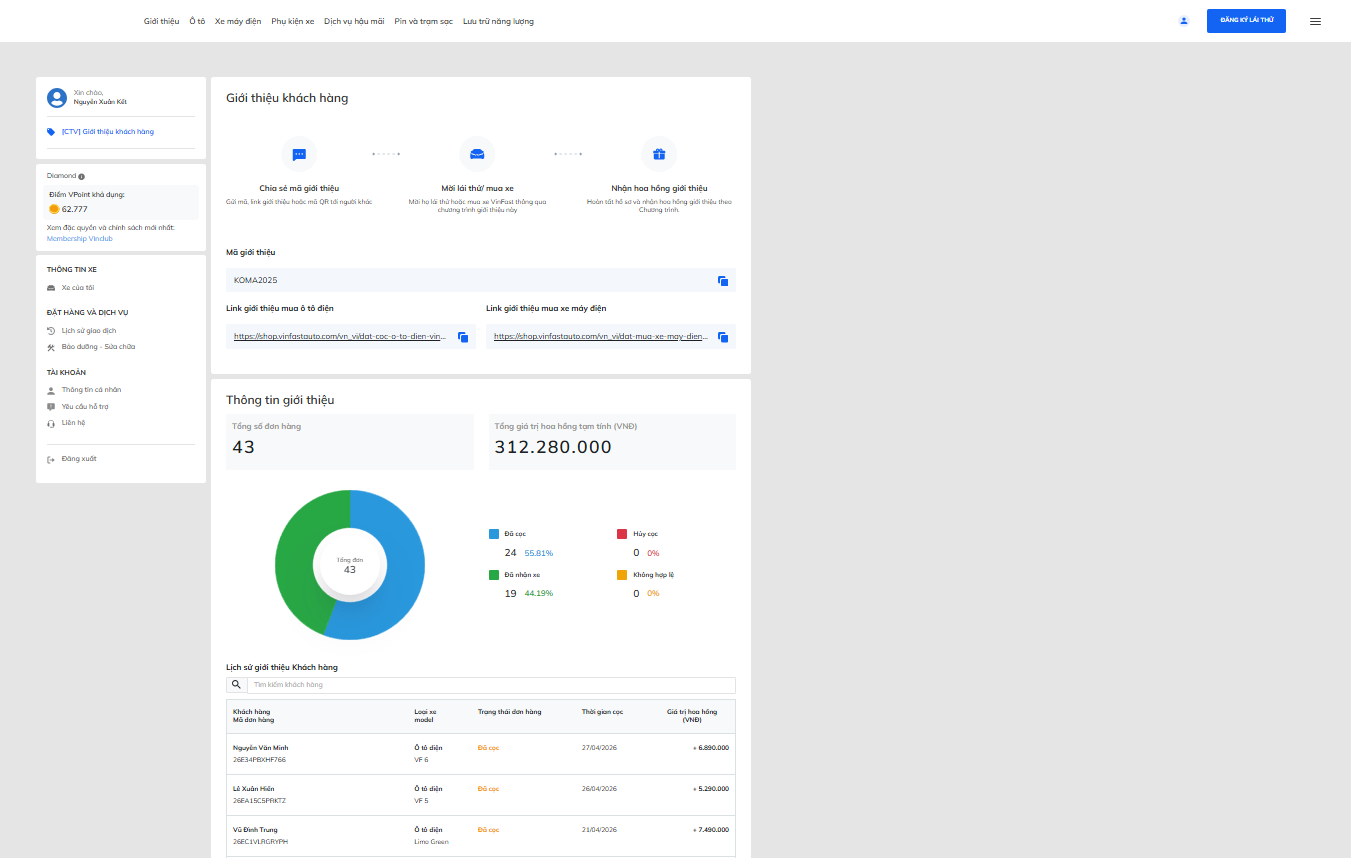
Task: Select Phụ kiện xe in the top navigation
Action: (293, 21)
